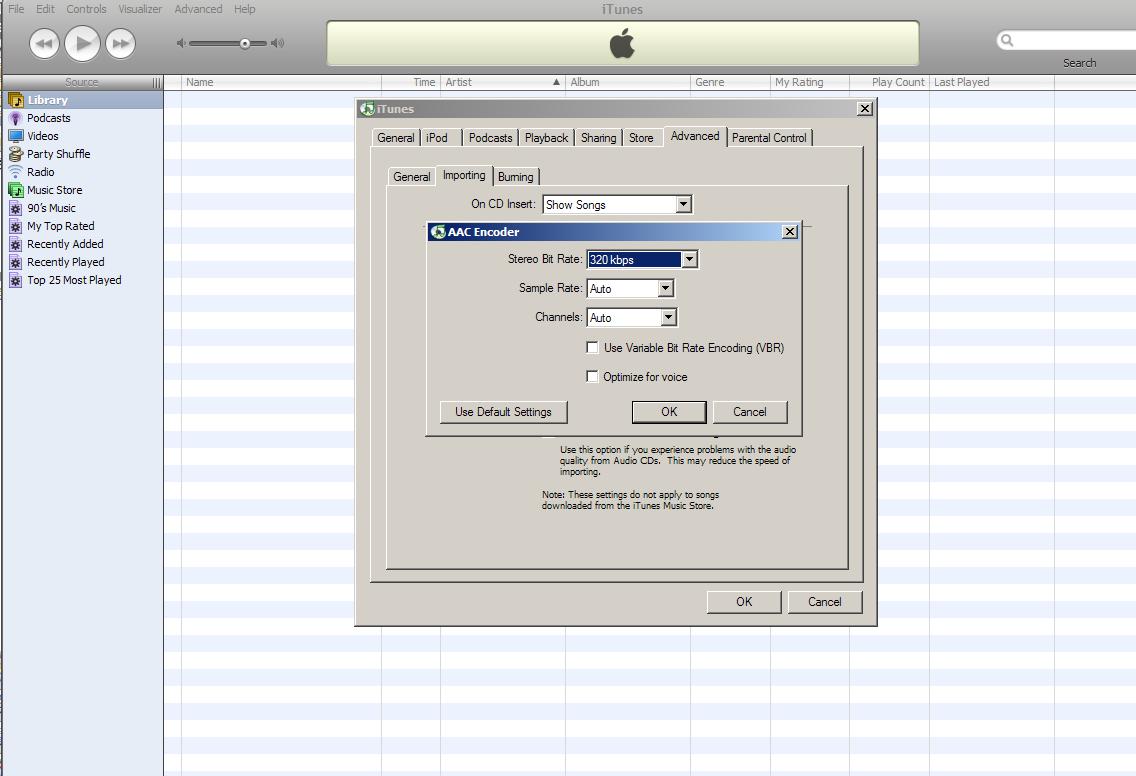Open Party Shuffle icon in sidebar
This screenshot has width=1136, height=776.
click(16, 154)
